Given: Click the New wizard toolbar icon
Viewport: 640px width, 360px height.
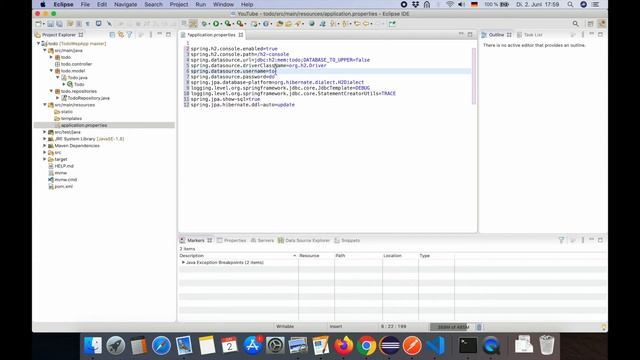Looking at the screenshot, I should (x=38, y=24).
